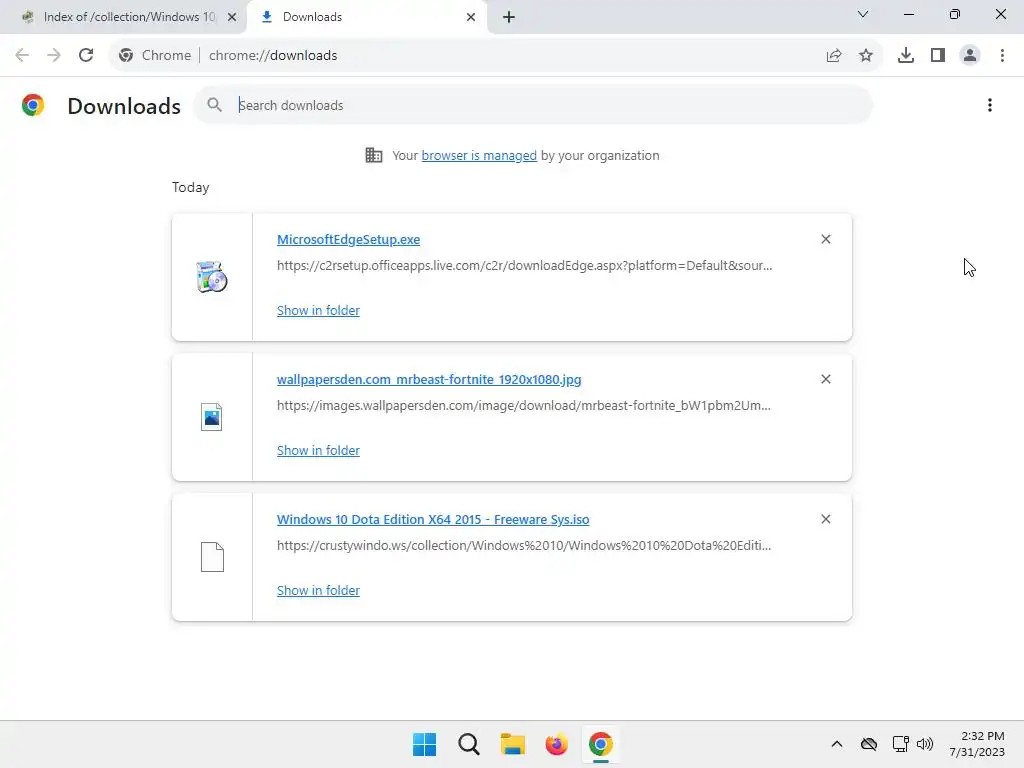Viewport: 1024px width, 768px height.
Task: Click the crustywindo.ws source URL
Action: coord(524,545)
